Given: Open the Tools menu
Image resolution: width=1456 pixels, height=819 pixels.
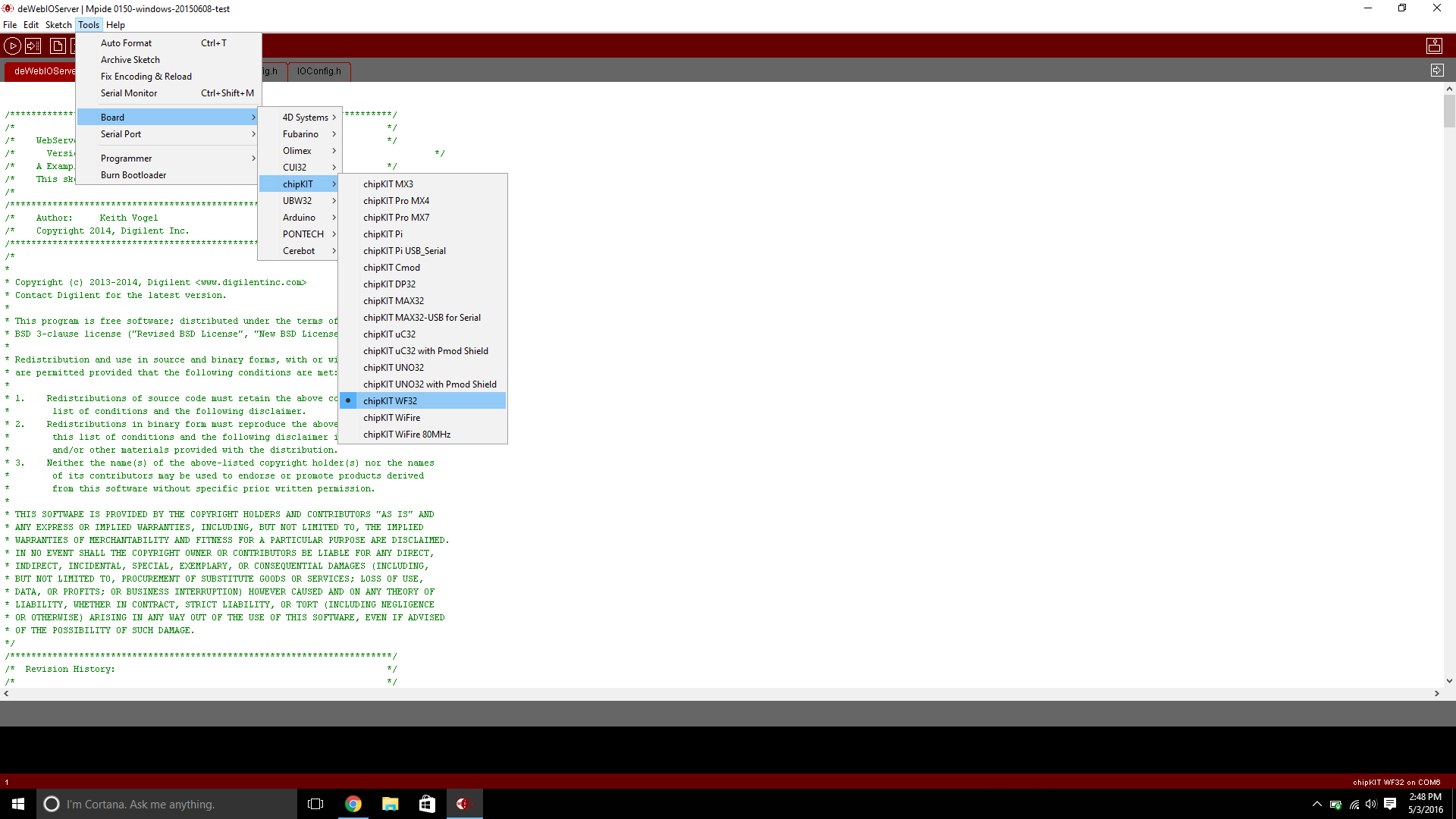Looking at the screenshot, I should tap(89, 25).
